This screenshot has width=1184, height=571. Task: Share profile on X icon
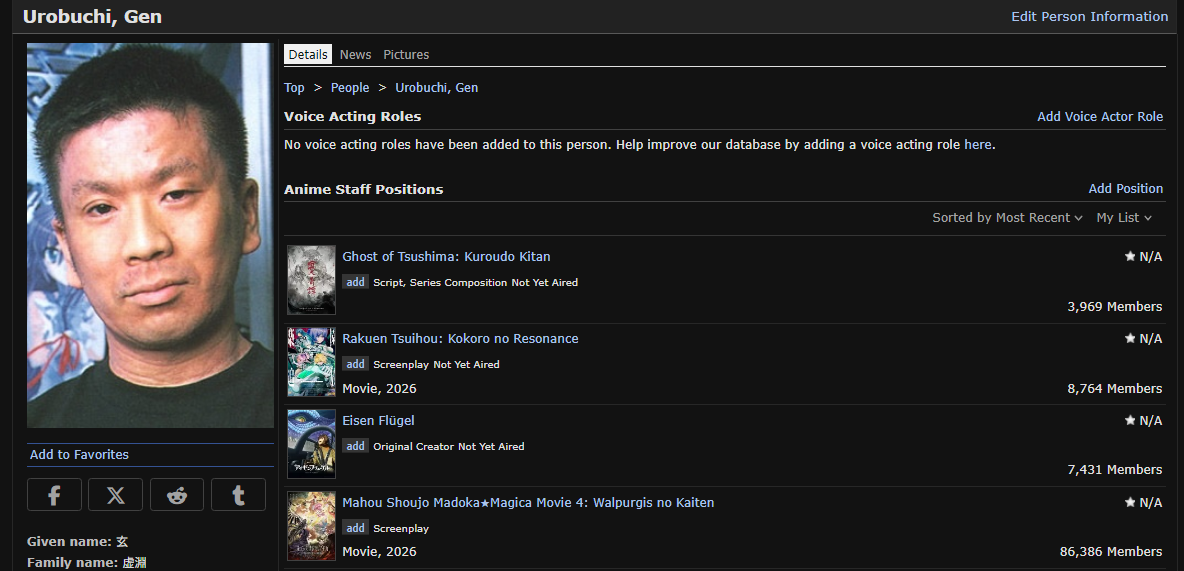click(116, 495)
